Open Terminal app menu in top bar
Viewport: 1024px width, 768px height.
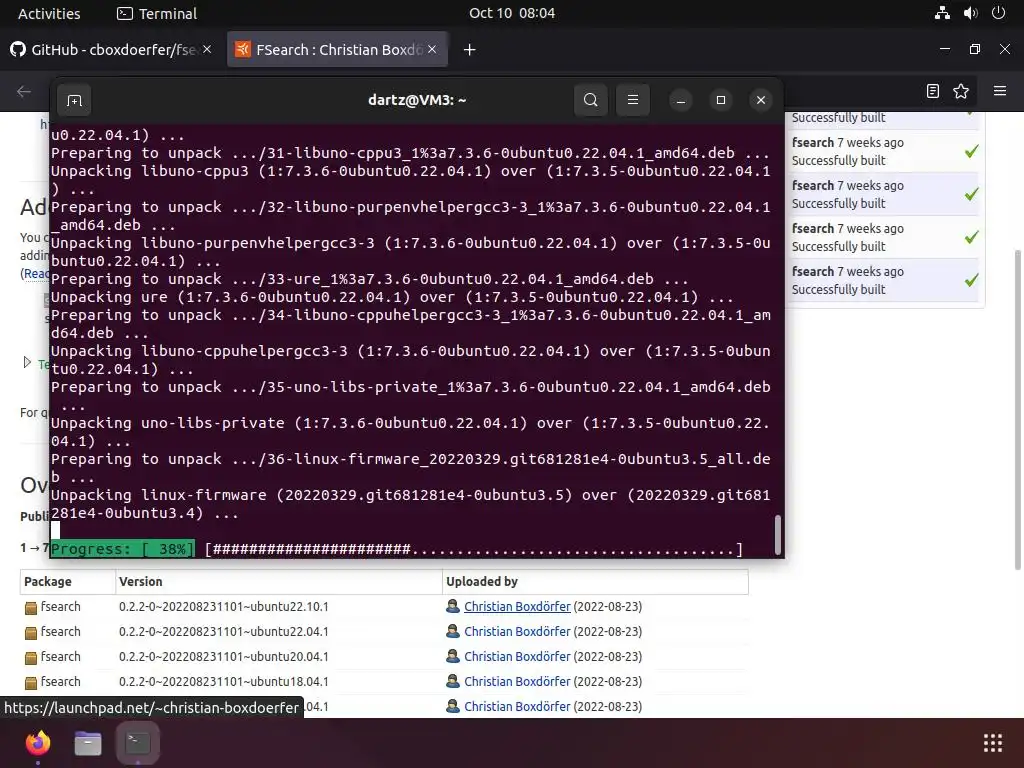(x=157, y=13)
